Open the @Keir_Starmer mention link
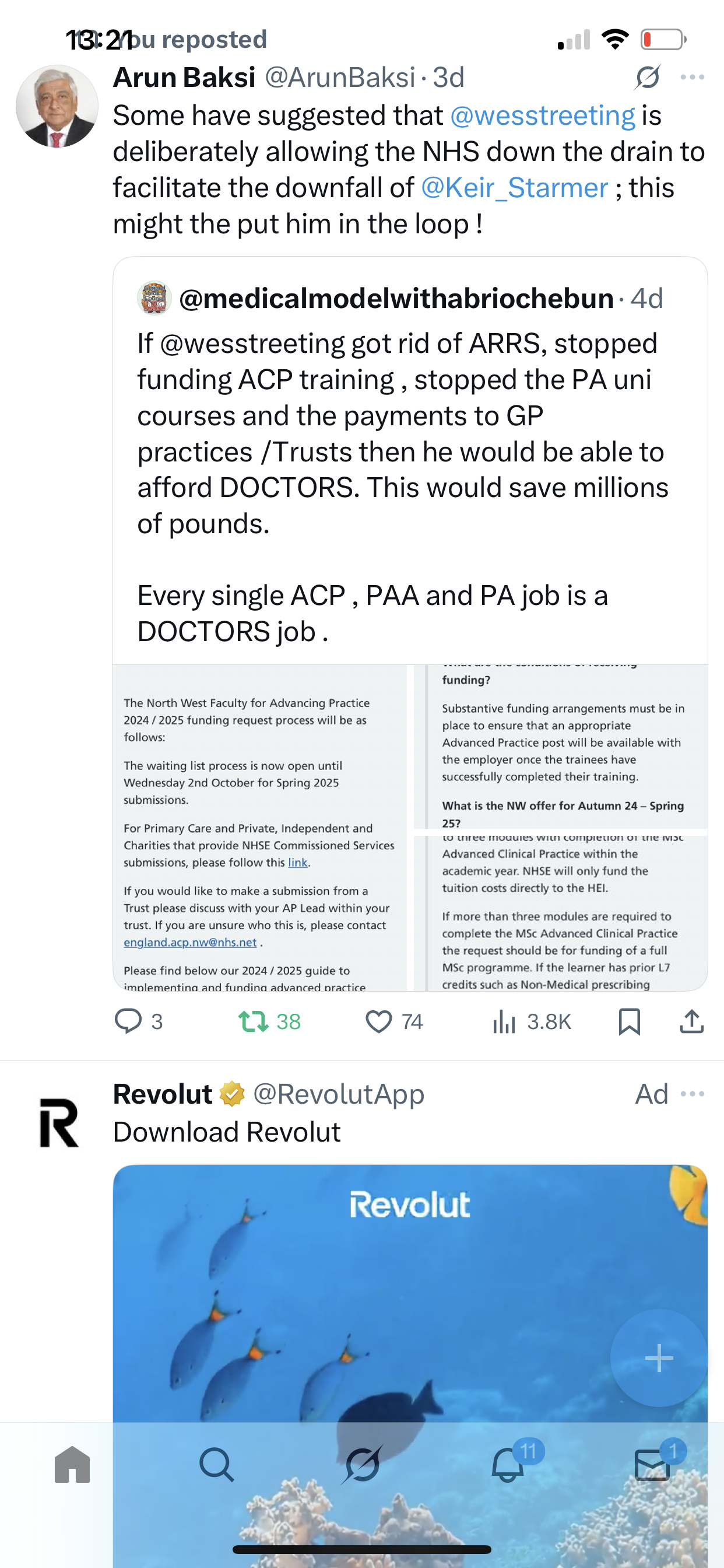 (x=515, y=188)
